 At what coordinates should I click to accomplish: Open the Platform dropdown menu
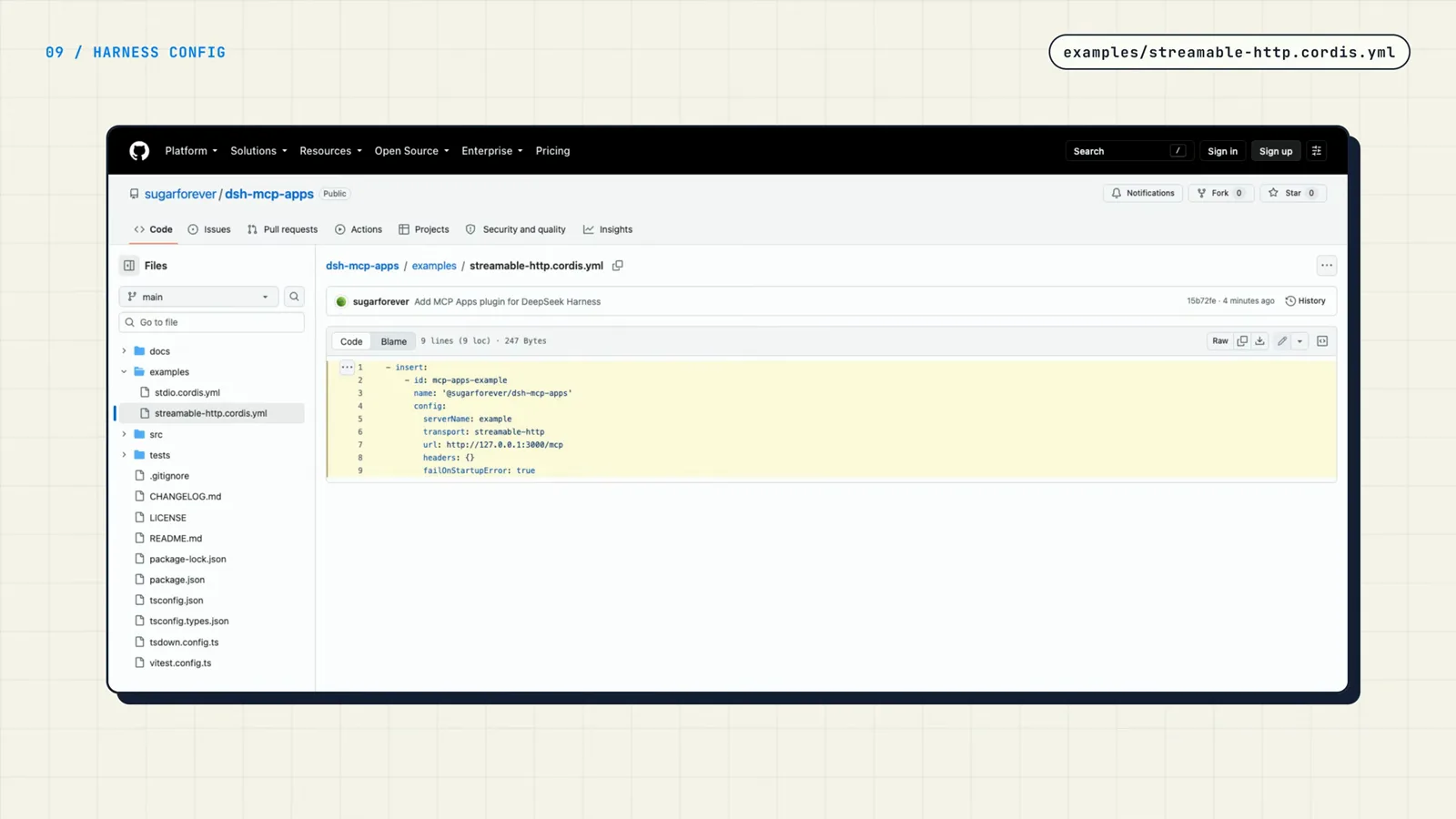click(x=191, y=151)
